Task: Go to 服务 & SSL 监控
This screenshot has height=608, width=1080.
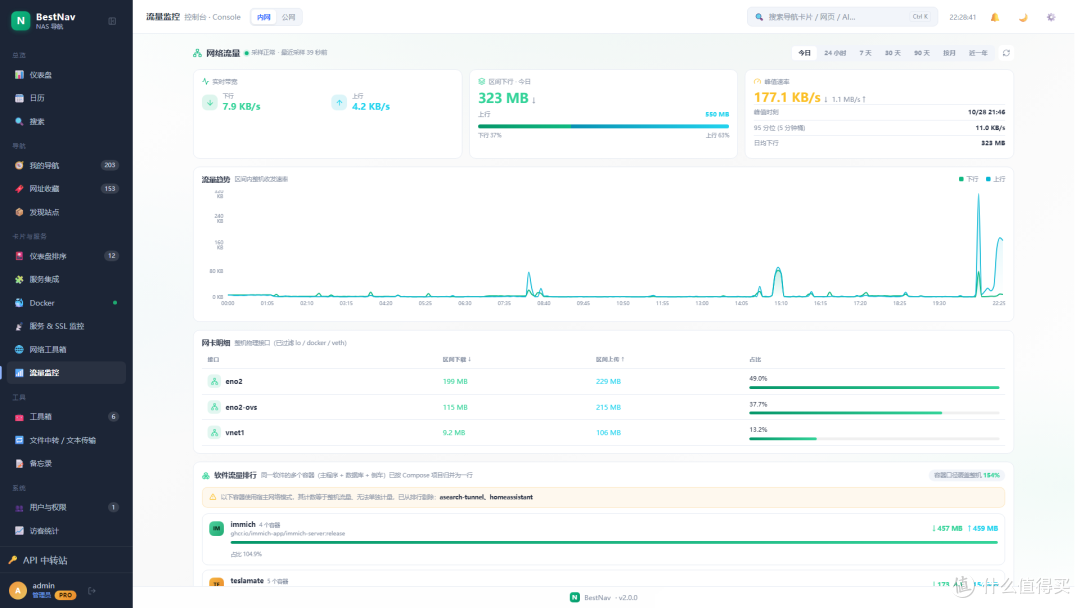Action: [x=66, y=326]
